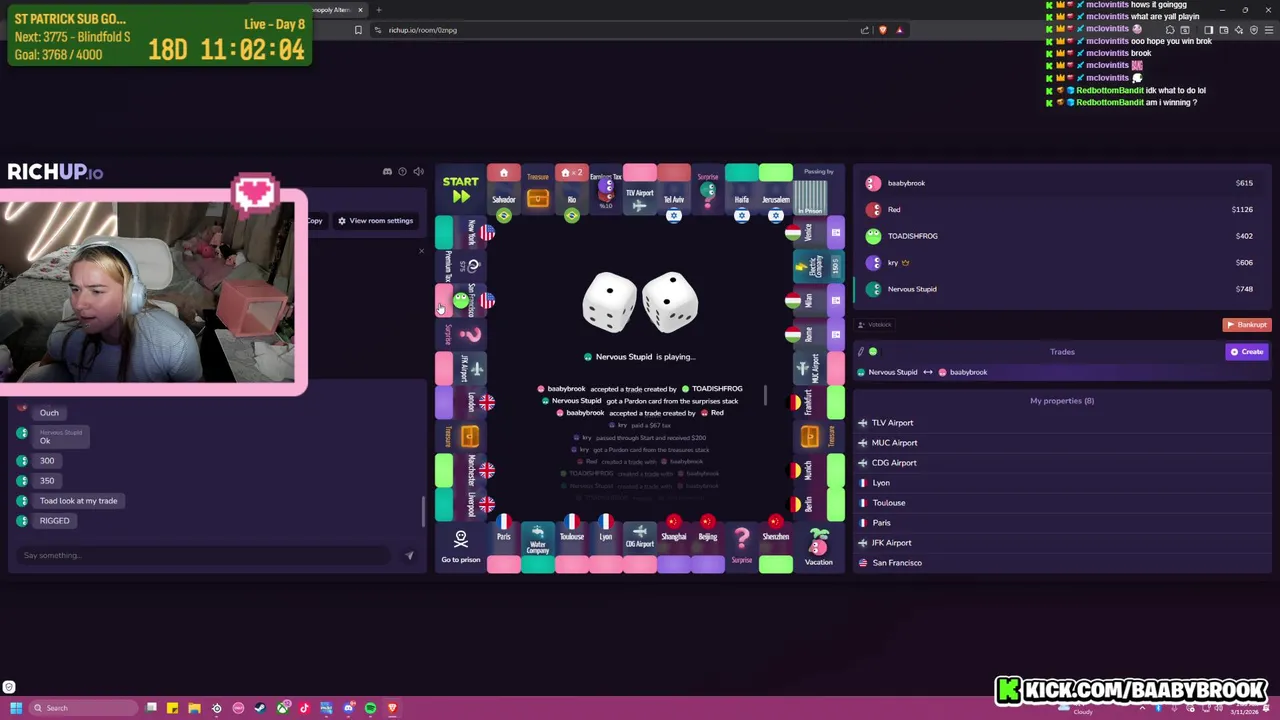This screenshot has width=1280, height=720.
Task: Open the Nervous Stupid and baabybrook trade
Action: [x=1062, y=372]
